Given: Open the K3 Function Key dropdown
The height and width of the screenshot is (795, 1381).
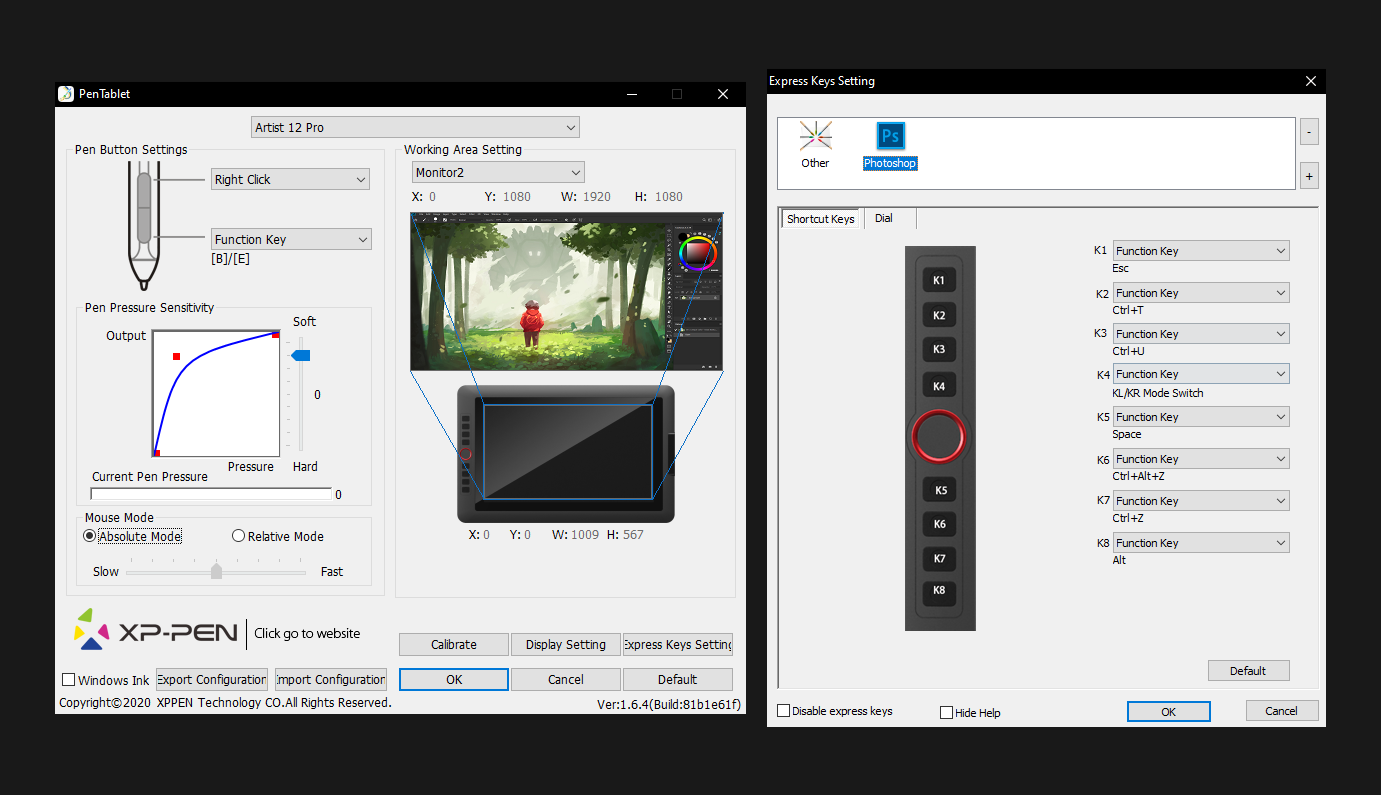Looking at the screenshot, I should click(x=1200, y=334).
